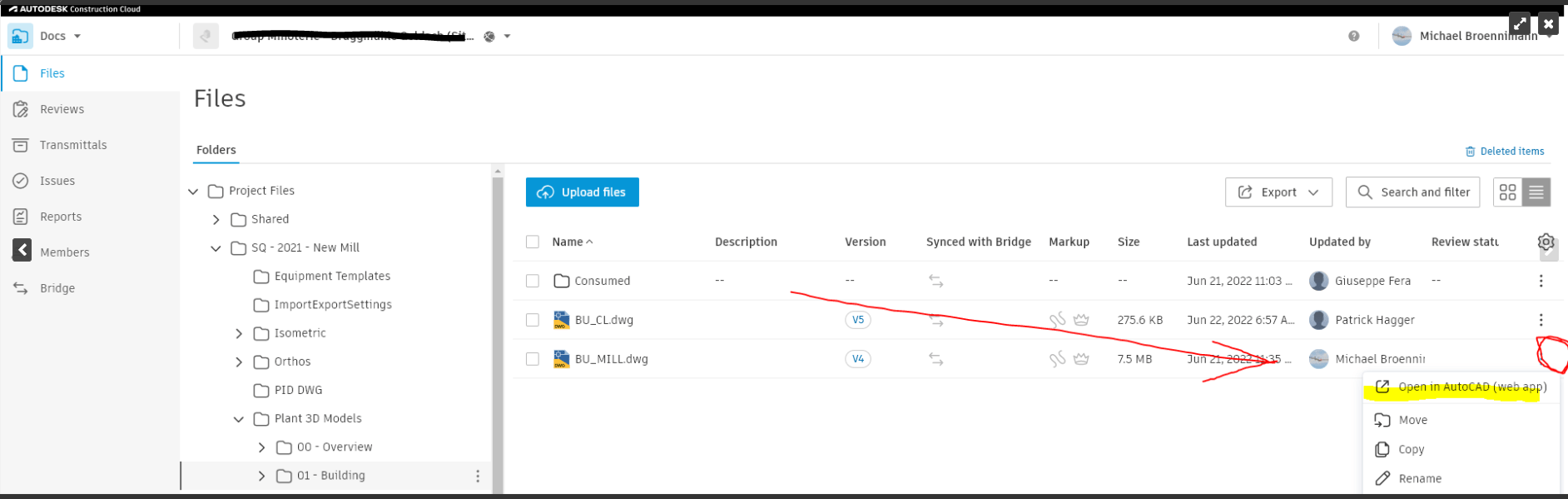Expand the Isometric folder
Viewport: 1568px width, 499px height.
tap(239, 333)
